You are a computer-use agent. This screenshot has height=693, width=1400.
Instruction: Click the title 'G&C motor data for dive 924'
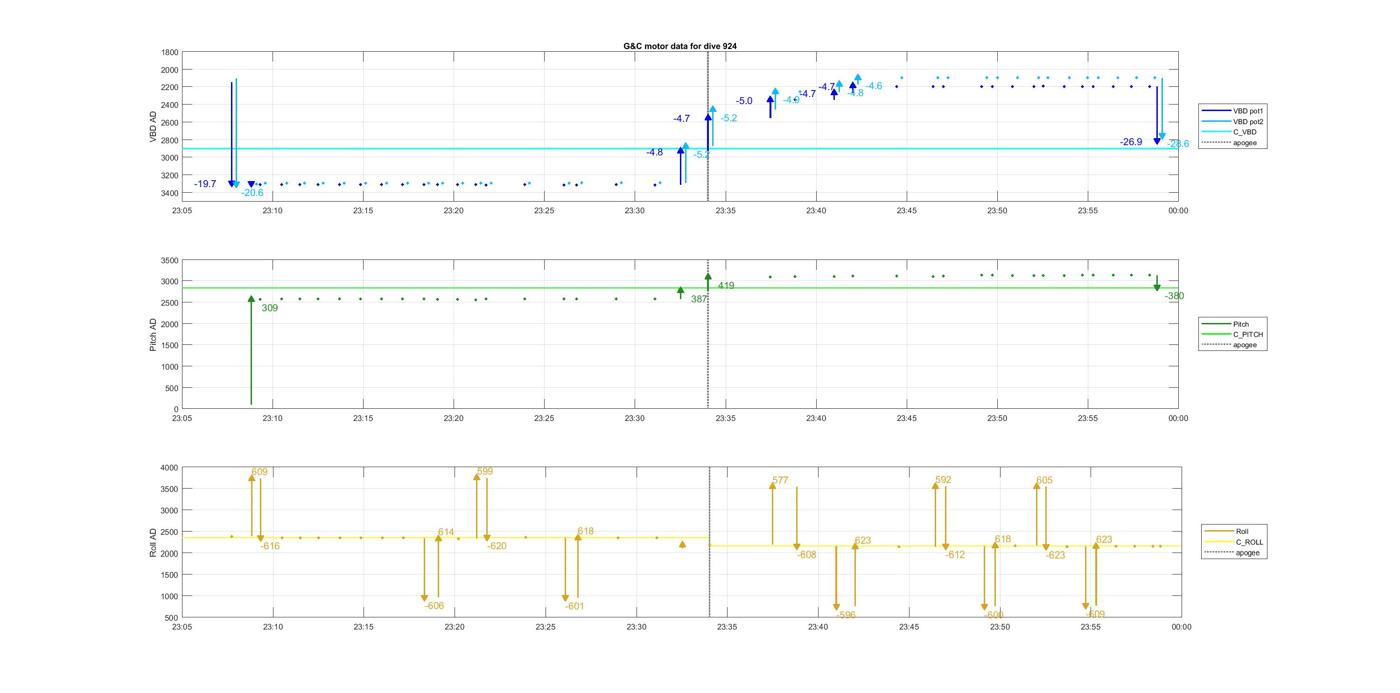[680, 46]
